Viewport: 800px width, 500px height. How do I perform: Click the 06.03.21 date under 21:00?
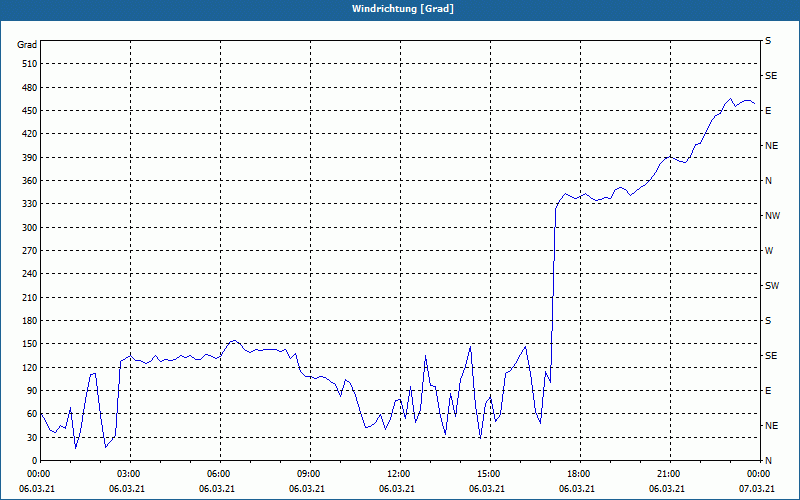click(x=667, y=489)
